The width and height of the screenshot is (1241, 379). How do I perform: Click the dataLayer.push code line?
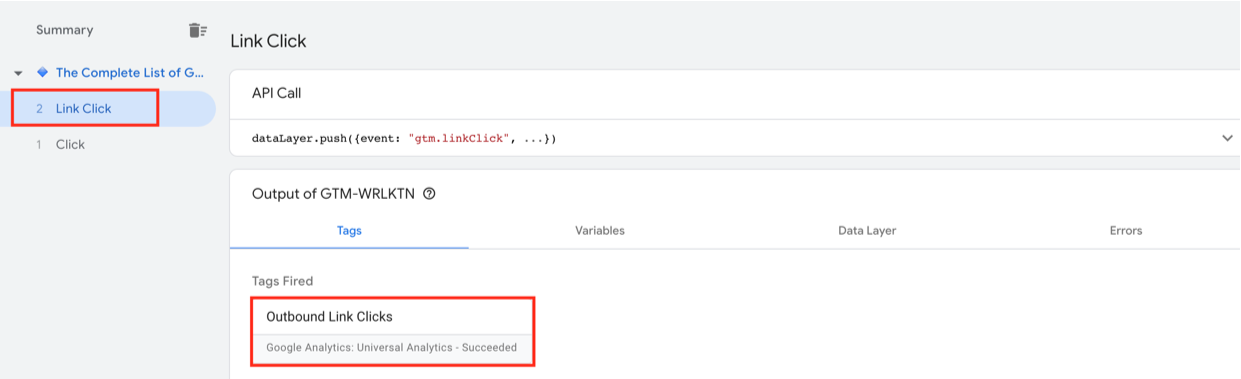[x=406, y=139]
